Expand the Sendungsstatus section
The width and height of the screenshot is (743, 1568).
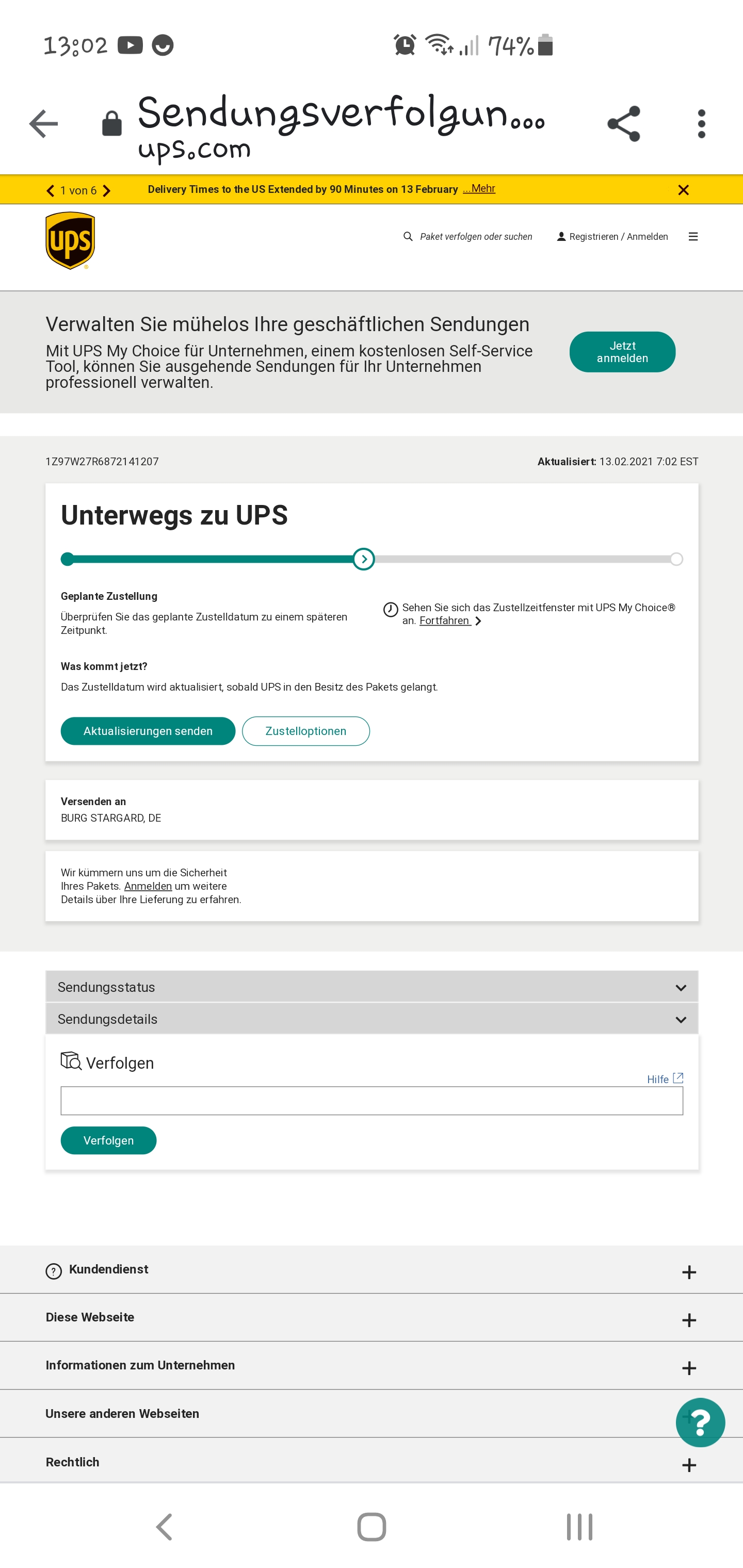coord(372,987)
